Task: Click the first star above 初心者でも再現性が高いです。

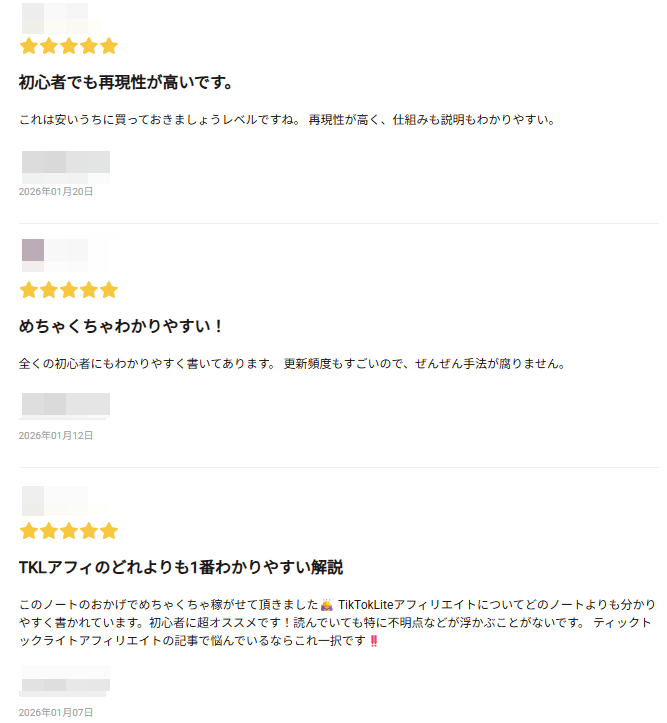Action: [x=28, y=46]
